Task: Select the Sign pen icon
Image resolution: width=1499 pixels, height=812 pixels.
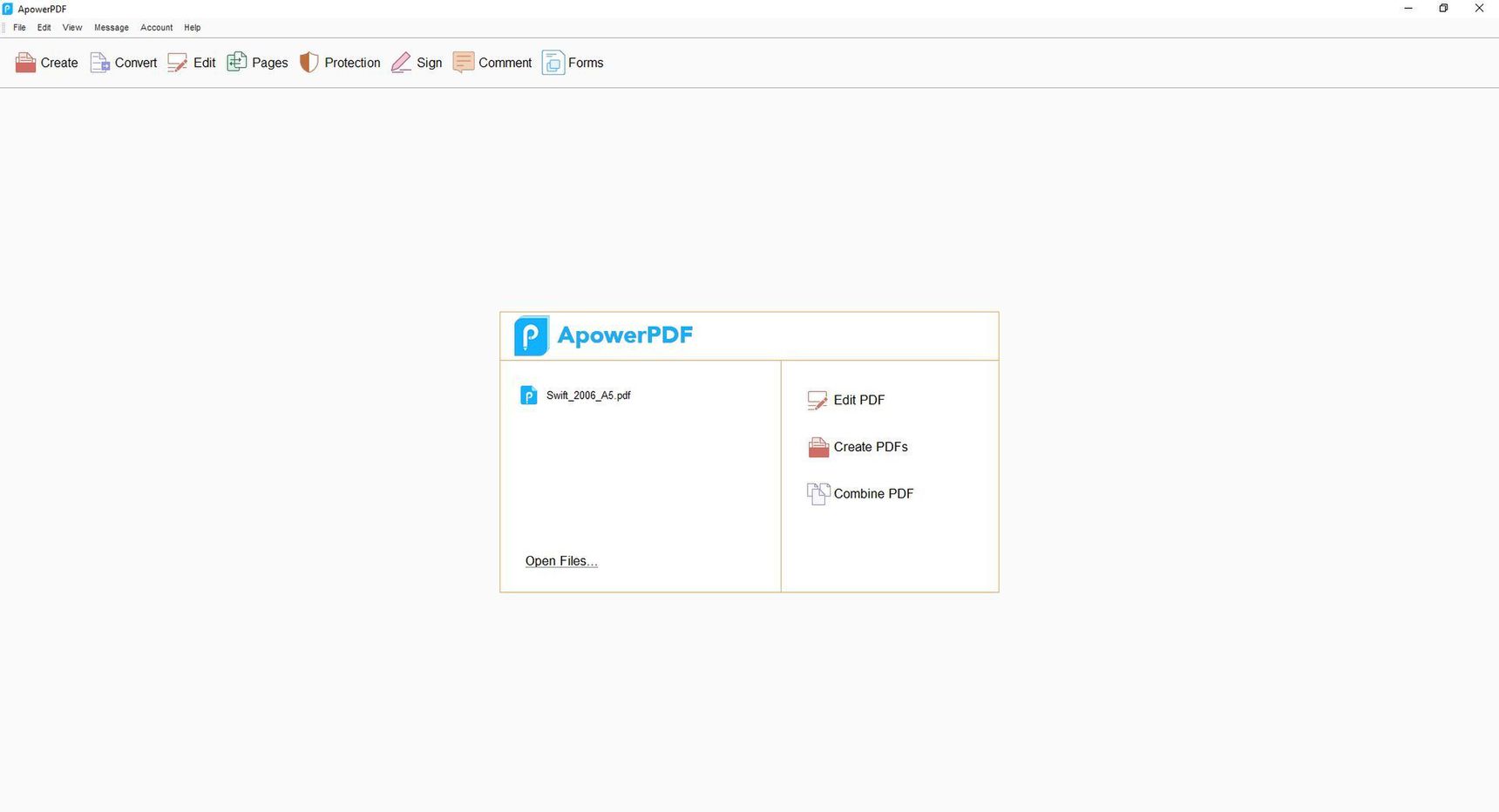Action: tap(401, 63)
